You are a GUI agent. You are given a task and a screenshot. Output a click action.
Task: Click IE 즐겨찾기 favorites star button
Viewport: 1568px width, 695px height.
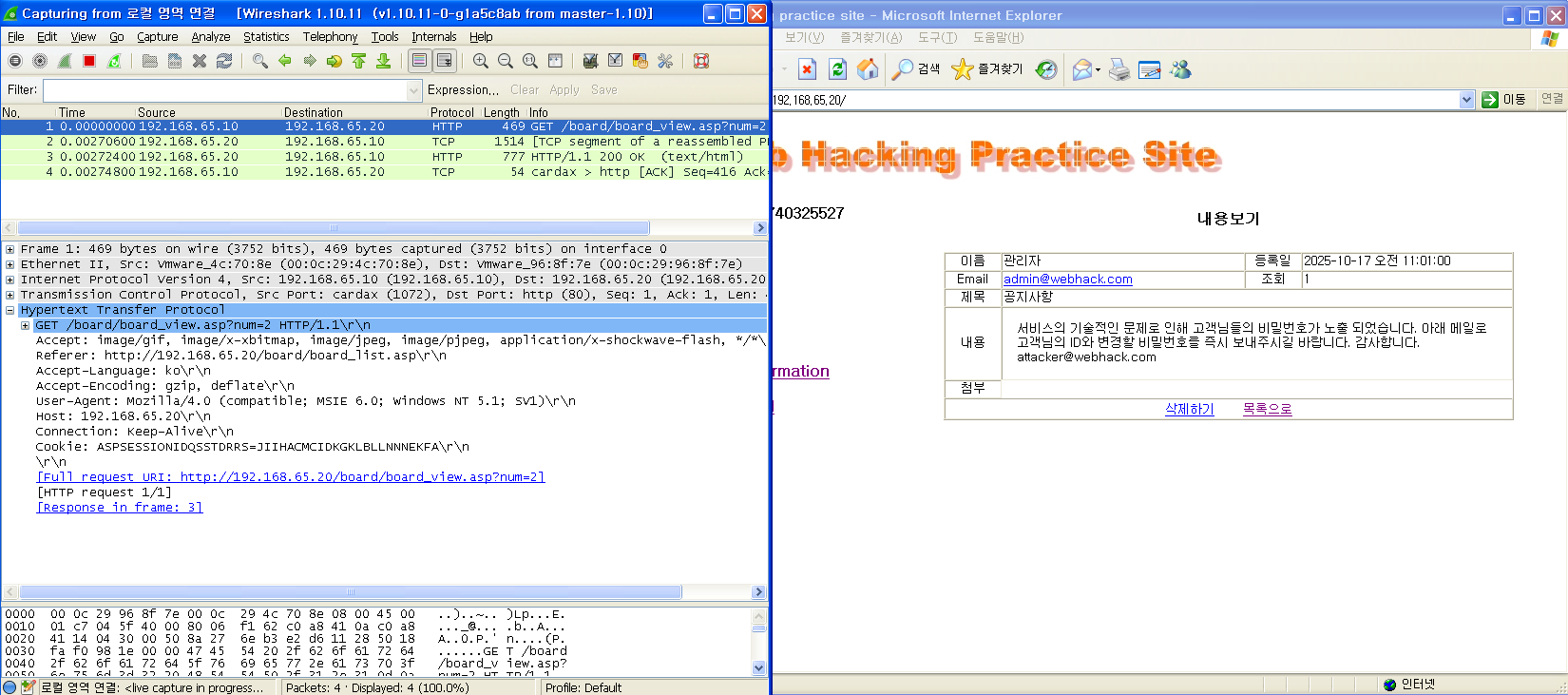(988, 69)
